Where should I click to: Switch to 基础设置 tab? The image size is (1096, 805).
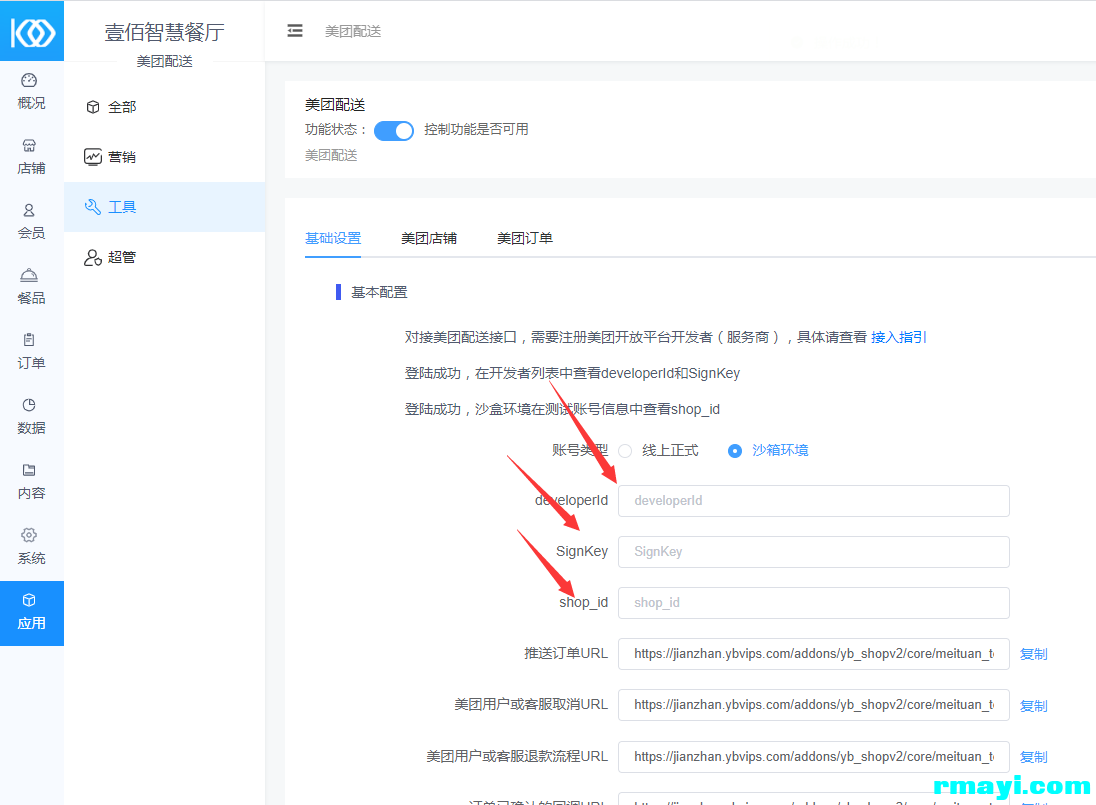[x=333, y=238]
